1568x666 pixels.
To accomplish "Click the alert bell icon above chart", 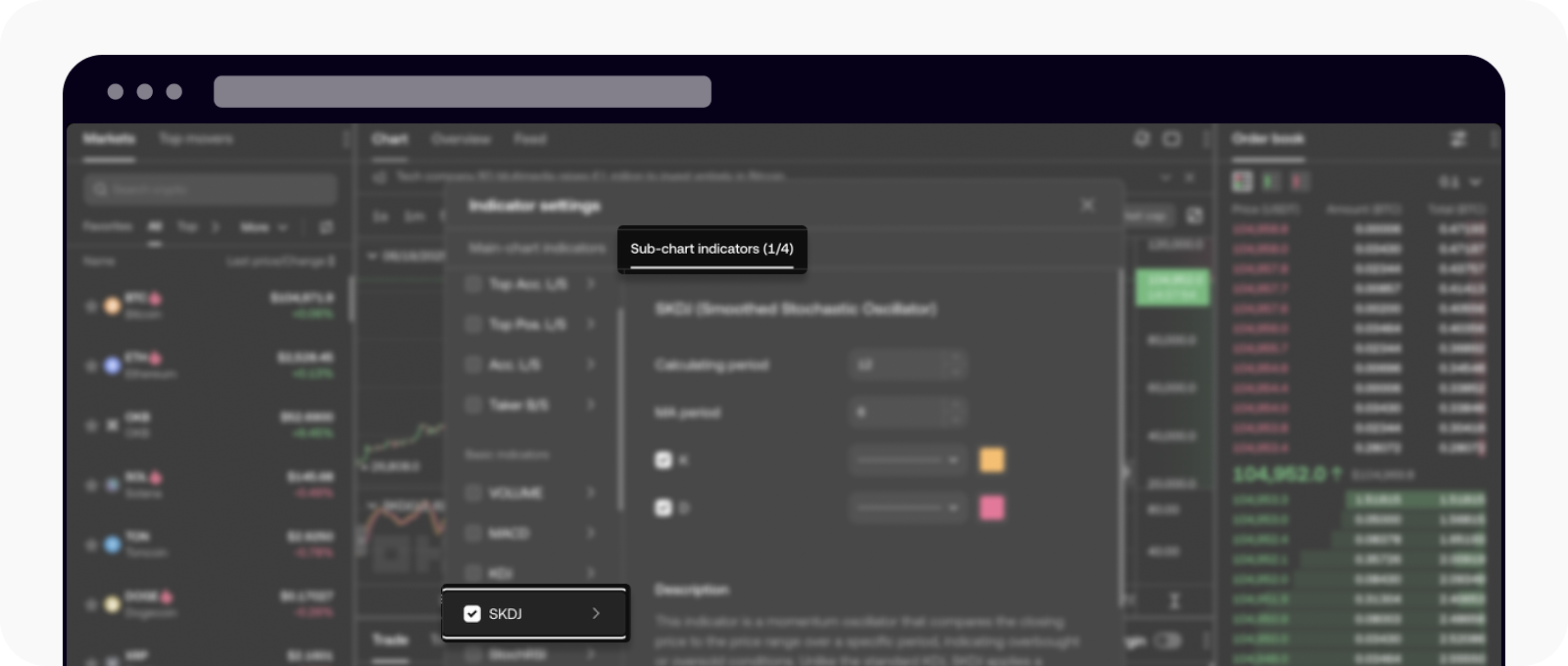I will pos(1141,139).
